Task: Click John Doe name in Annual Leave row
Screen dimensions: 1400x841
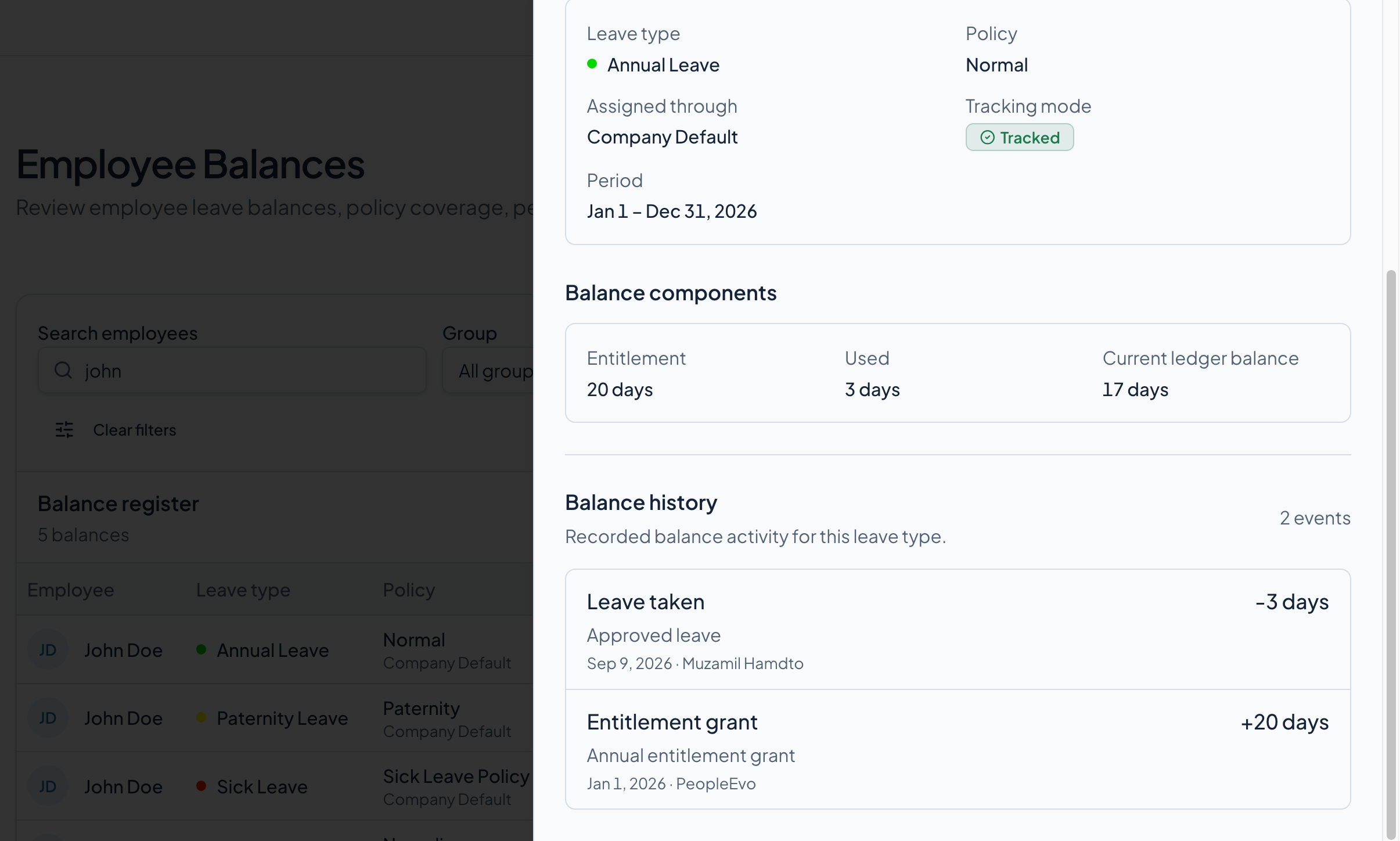Action: click(123, 650)
